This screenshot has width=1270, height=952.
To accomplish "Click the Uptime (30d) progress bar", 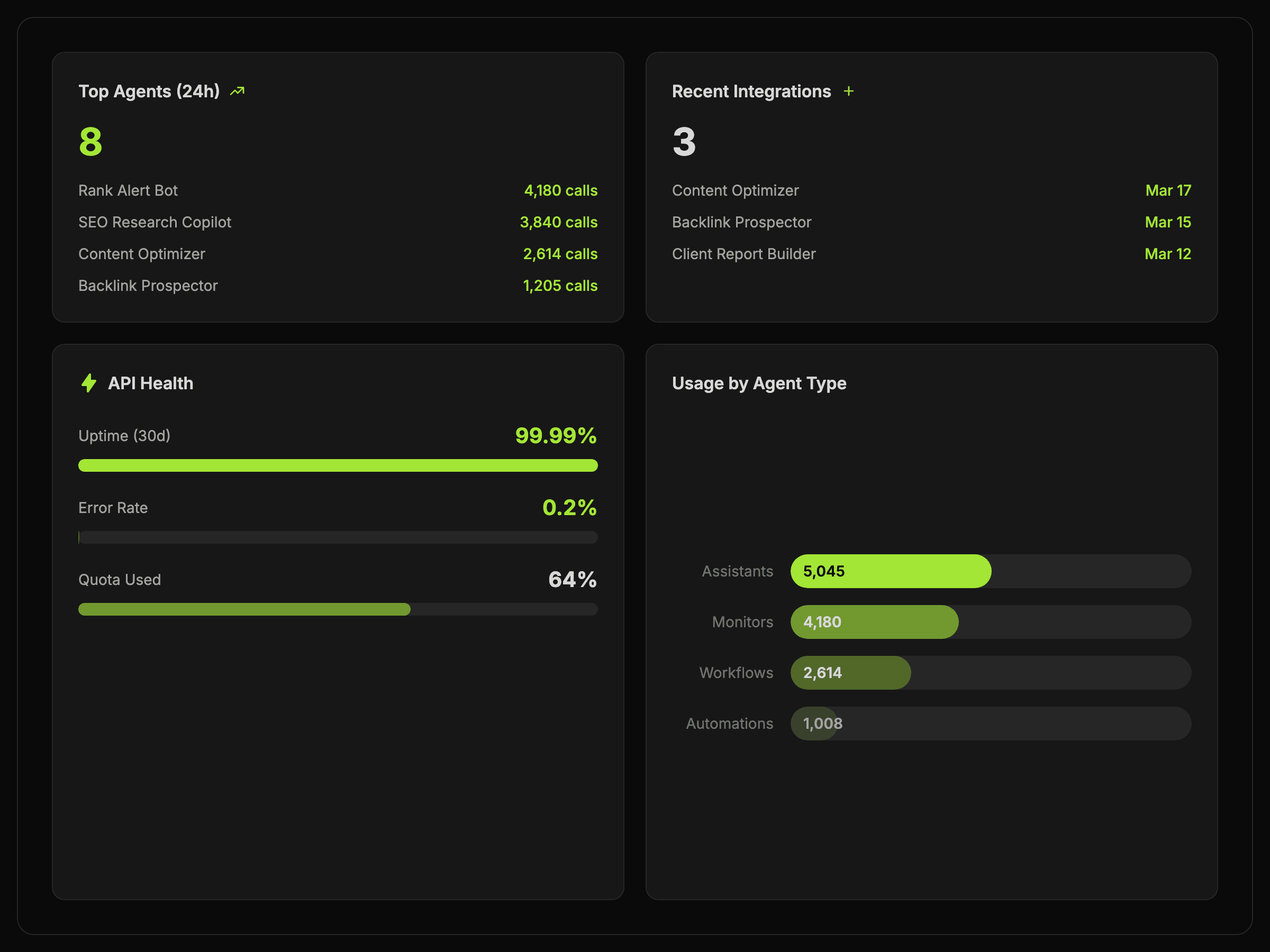I will (x=338, y=465).
